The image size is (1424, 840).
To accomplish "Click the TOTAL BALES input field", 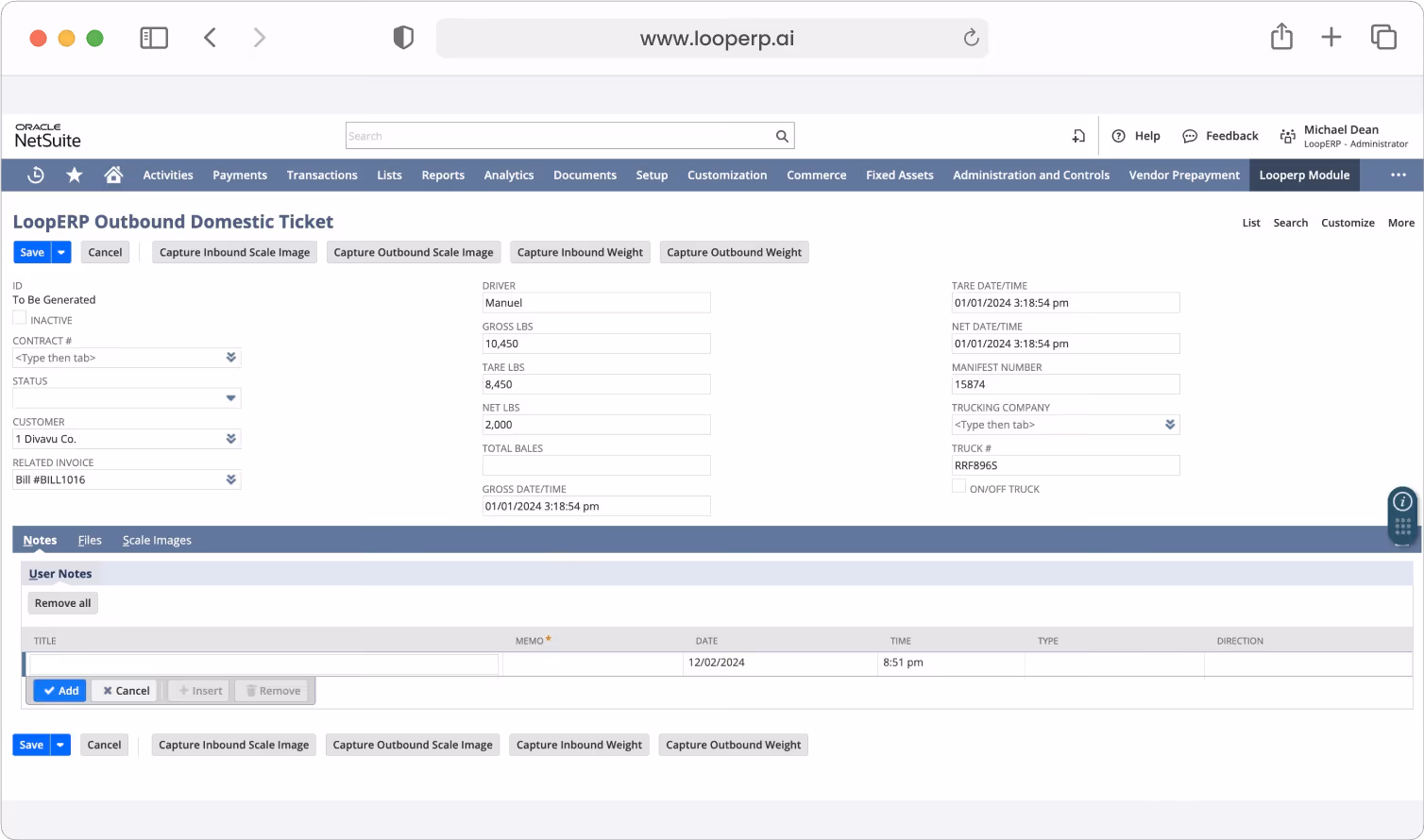I will click(596, 465).
